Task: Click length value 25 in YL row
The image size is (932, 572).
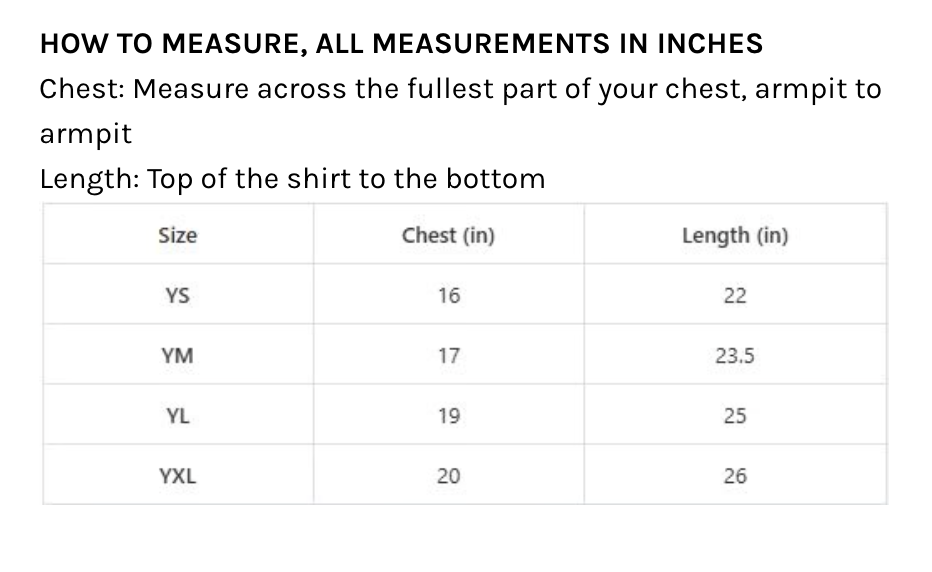Action: point(735,416)
